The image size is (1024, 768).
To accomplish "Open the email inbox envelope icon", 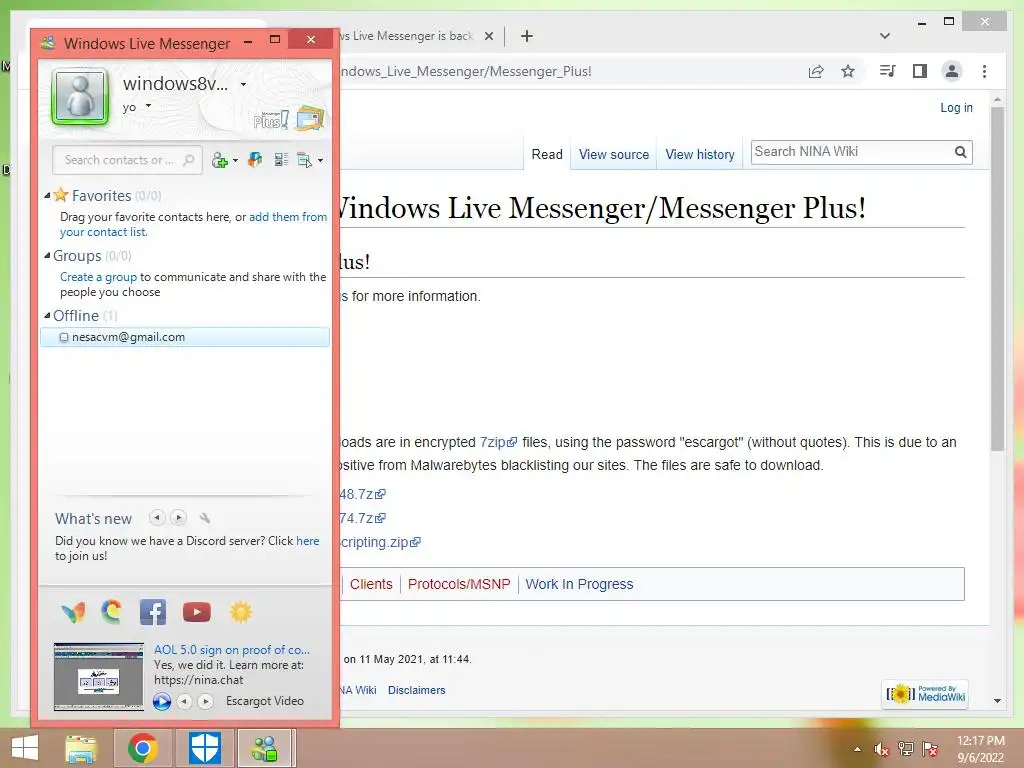I will 310,118.
